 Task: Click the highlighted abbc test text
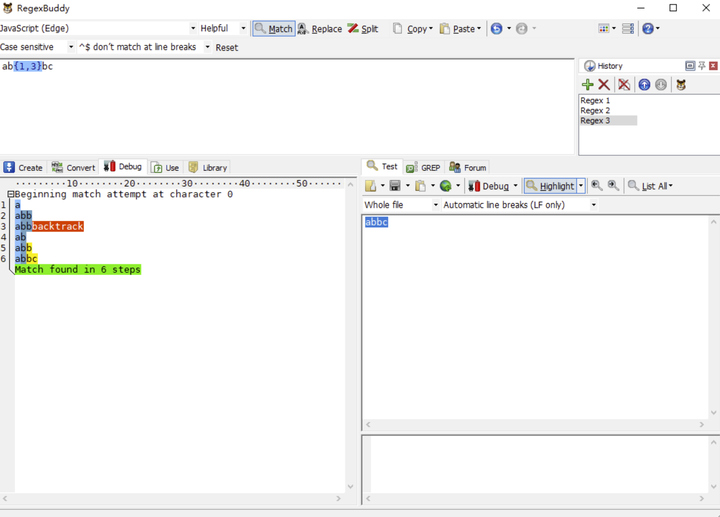point(377,222)
